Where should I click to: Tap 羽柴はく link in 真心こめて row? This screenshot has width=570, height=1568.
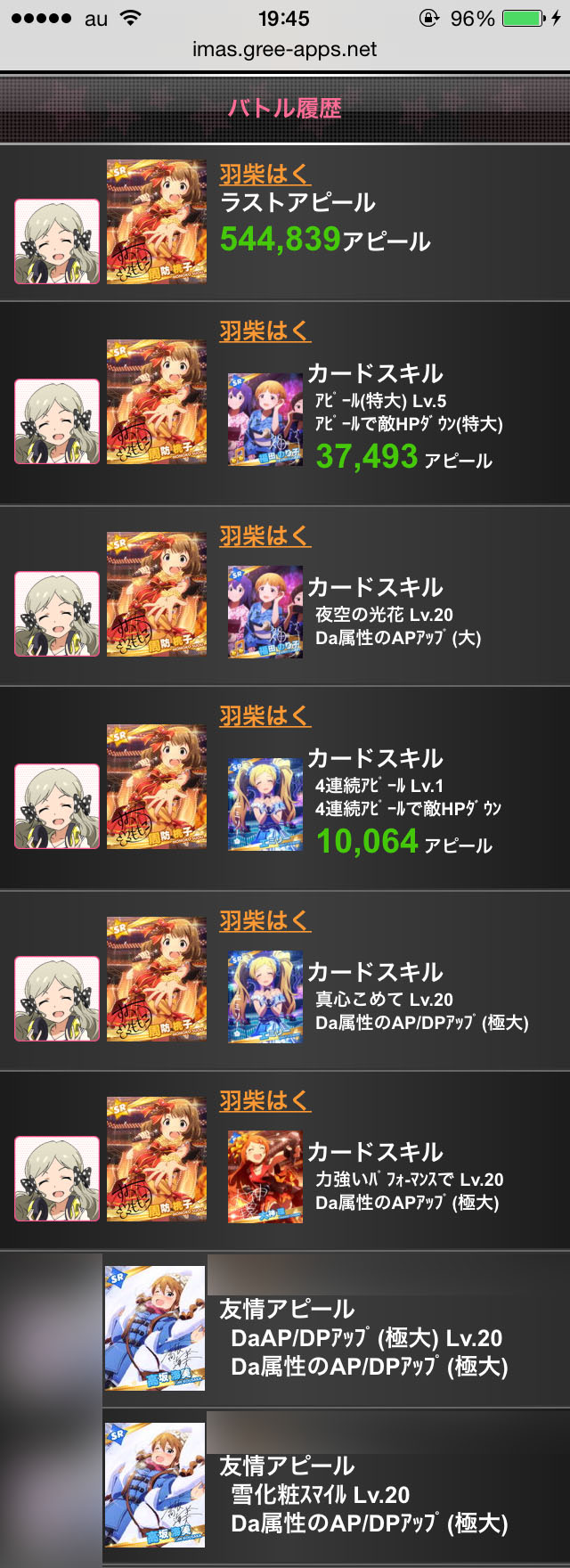pos(265,920)
